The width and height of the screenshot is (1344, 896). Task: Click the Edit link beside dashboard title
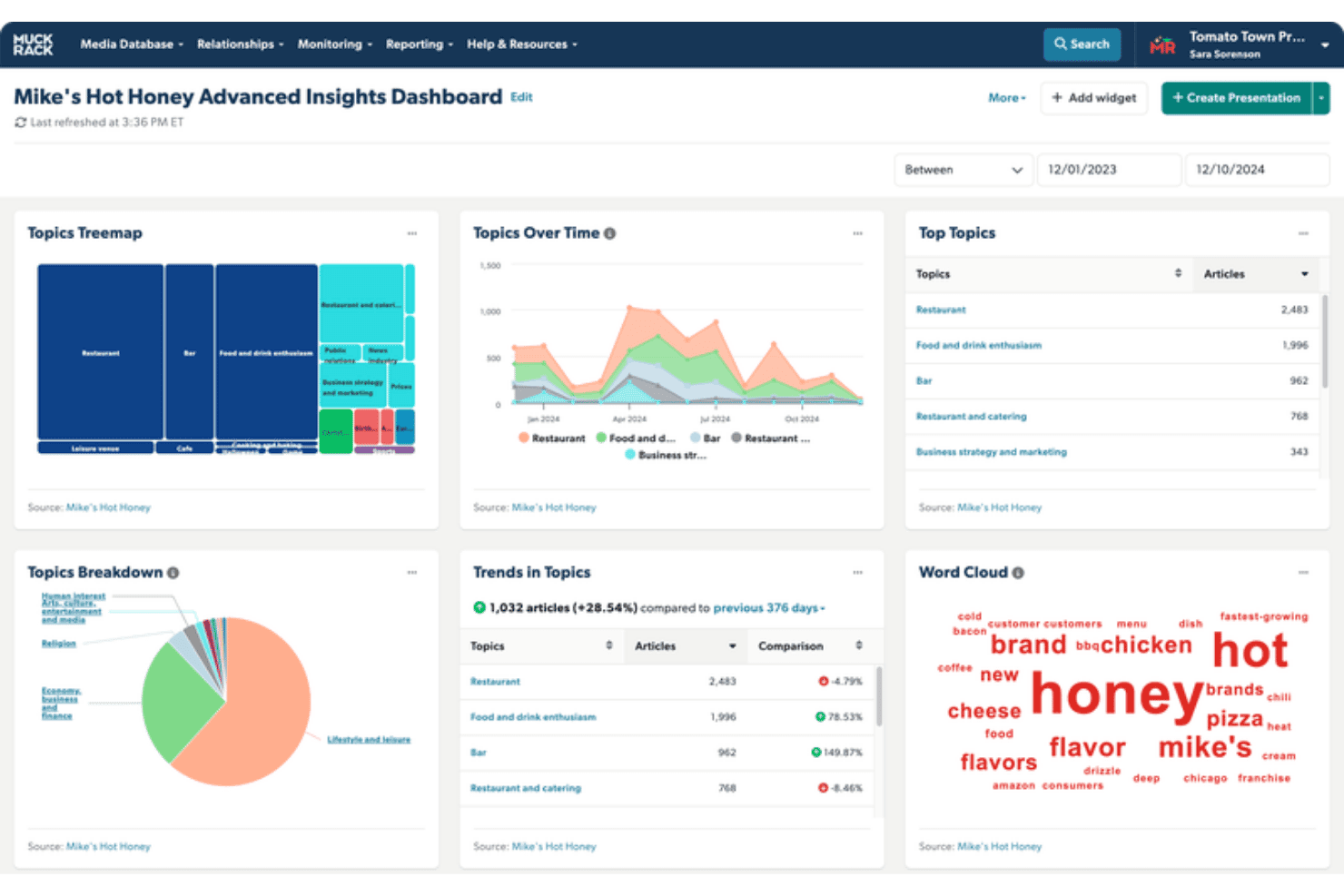(521, 97)
